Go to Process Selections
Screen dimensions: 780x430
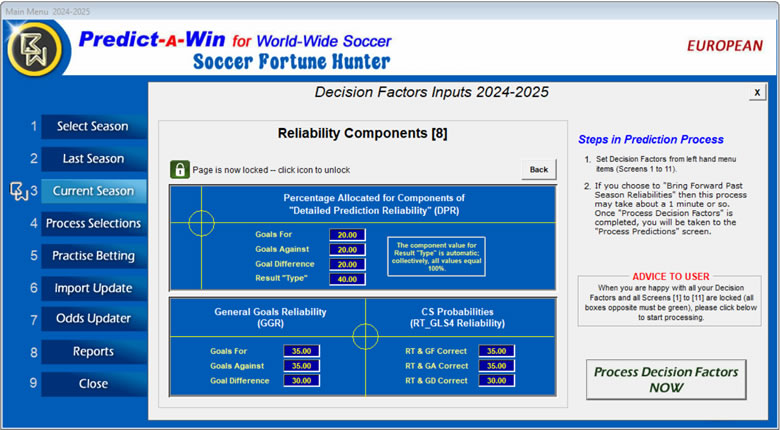(94, 223)
